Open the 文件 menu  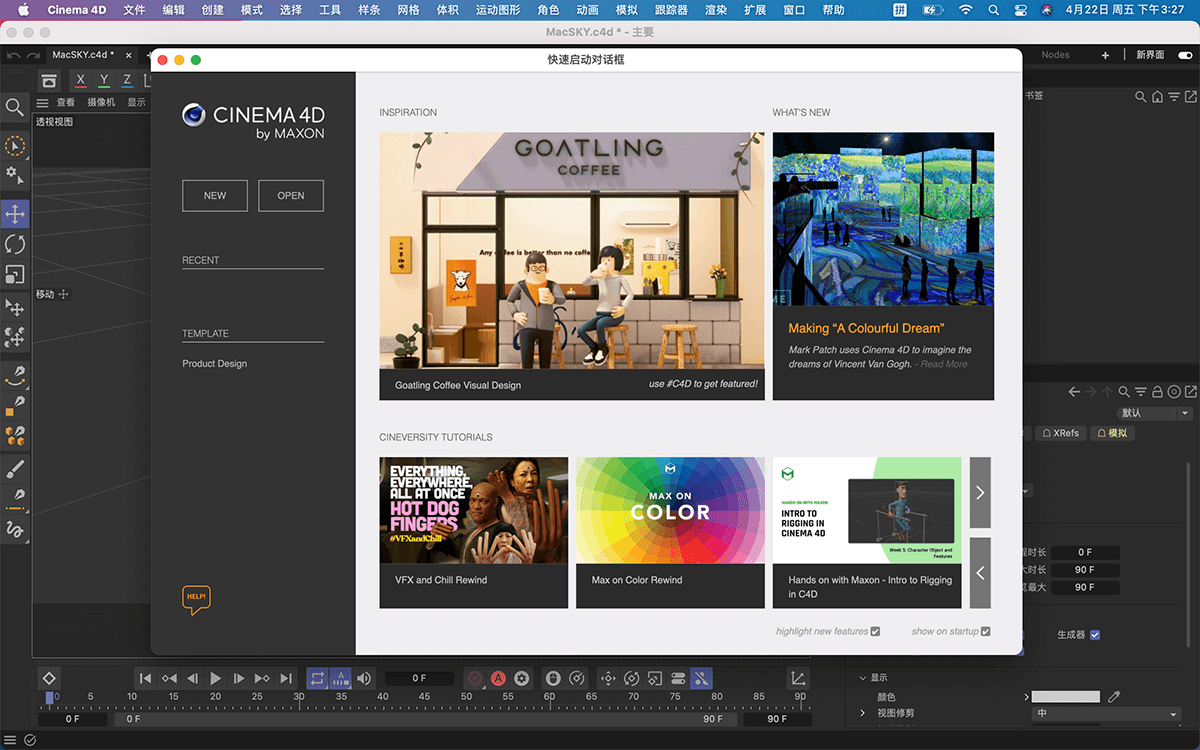pos(134,10)
